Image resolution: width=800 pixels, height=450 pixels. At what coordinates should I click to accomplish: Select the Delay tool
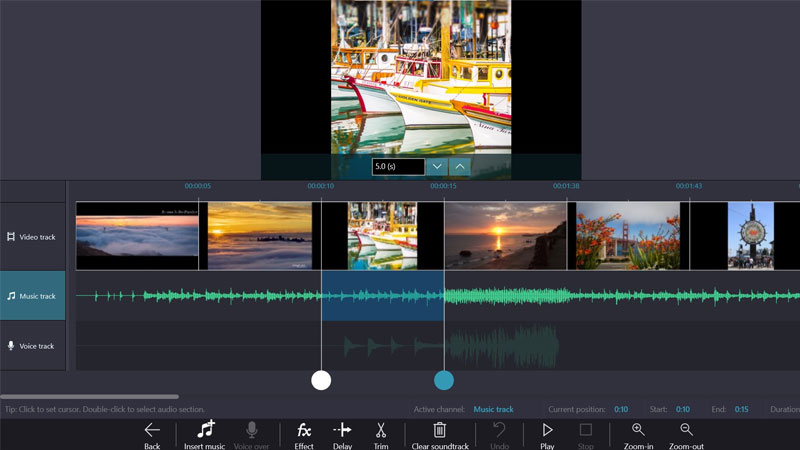coord(342,430)
